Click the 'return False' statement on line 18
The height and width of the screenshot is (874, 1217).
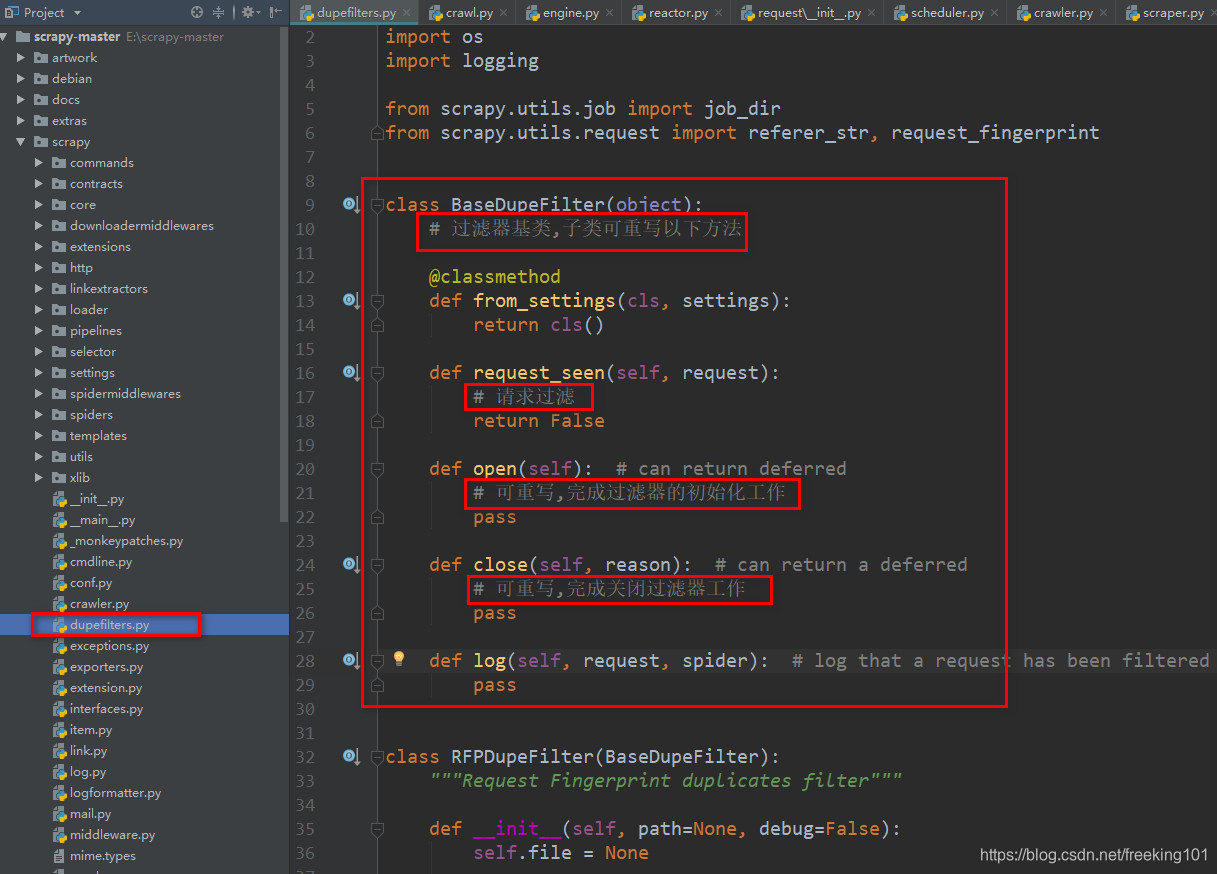tap(539, 421)
